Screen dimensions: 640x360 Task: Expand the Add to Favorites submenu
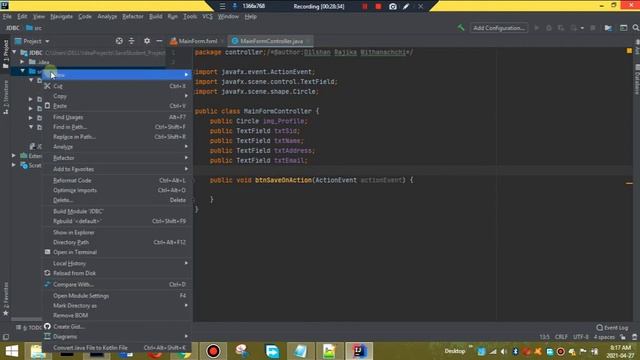(x=118, y=169)
